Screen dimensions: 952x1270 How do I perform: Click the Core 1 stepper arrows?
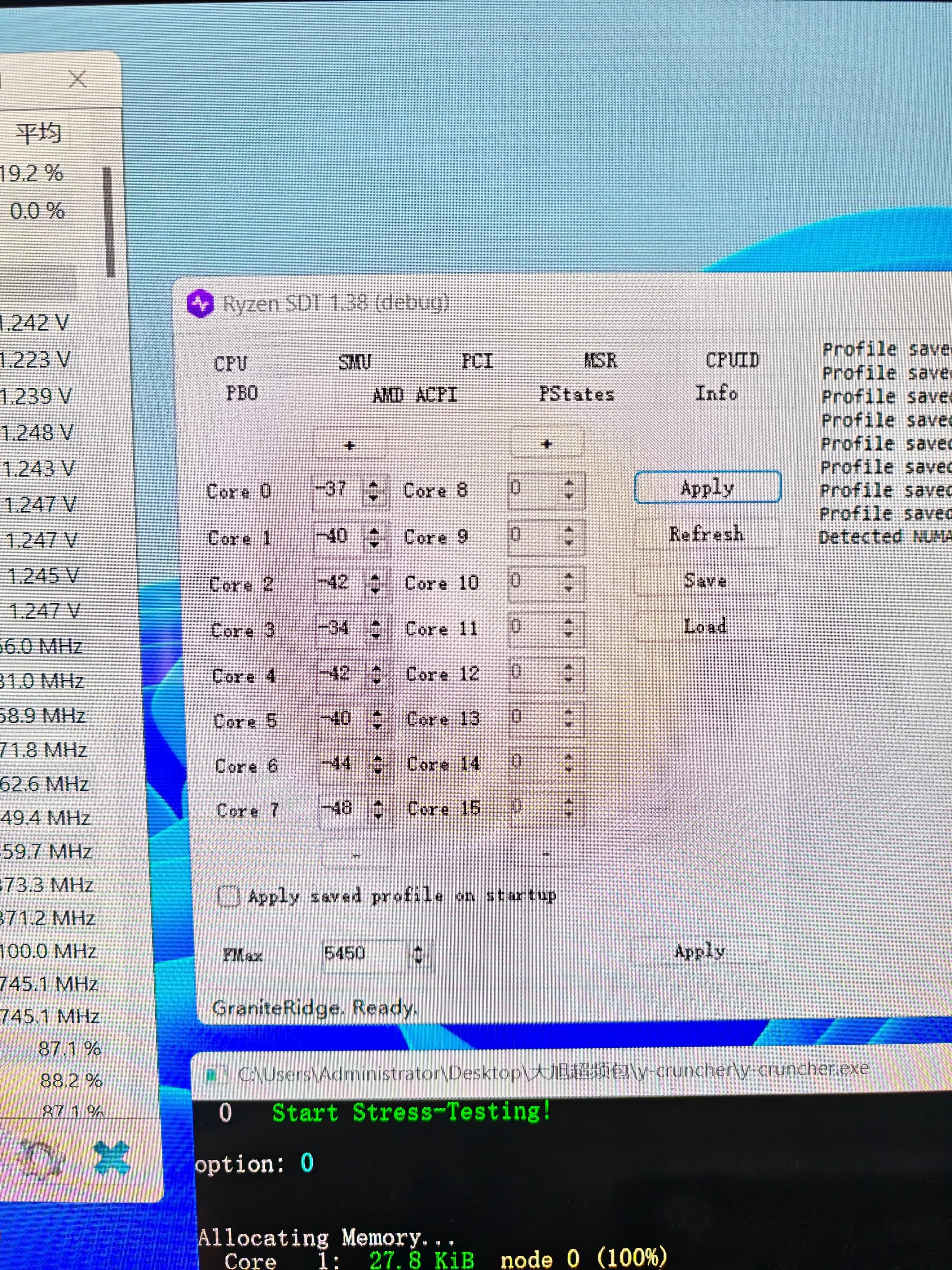click(x=375, y=538)
